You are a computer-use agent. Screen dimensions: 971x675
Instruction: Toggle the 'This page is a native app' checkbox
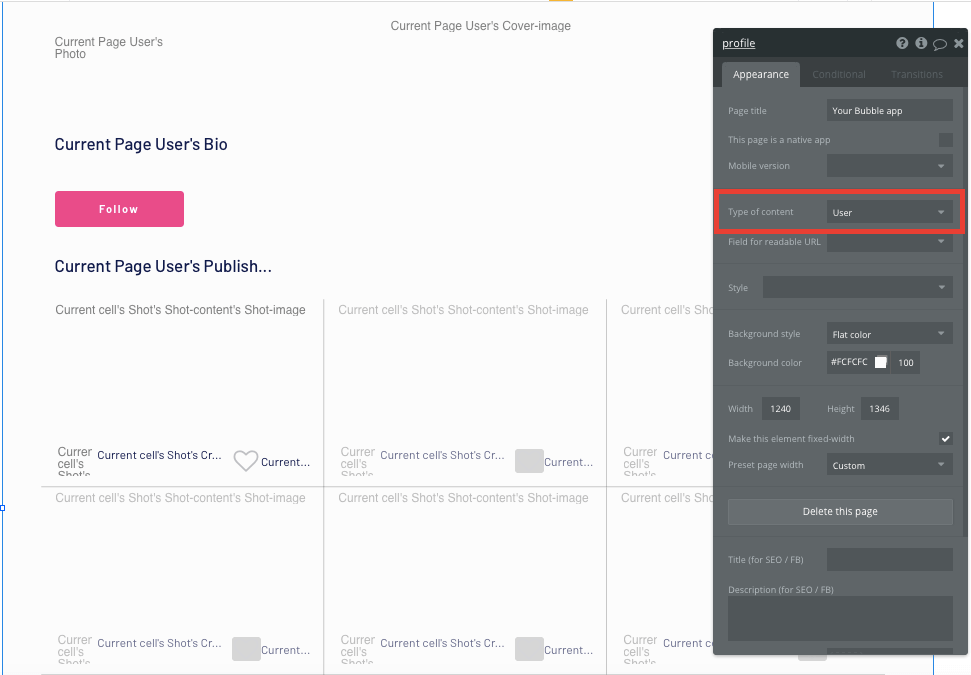[945, 140]
